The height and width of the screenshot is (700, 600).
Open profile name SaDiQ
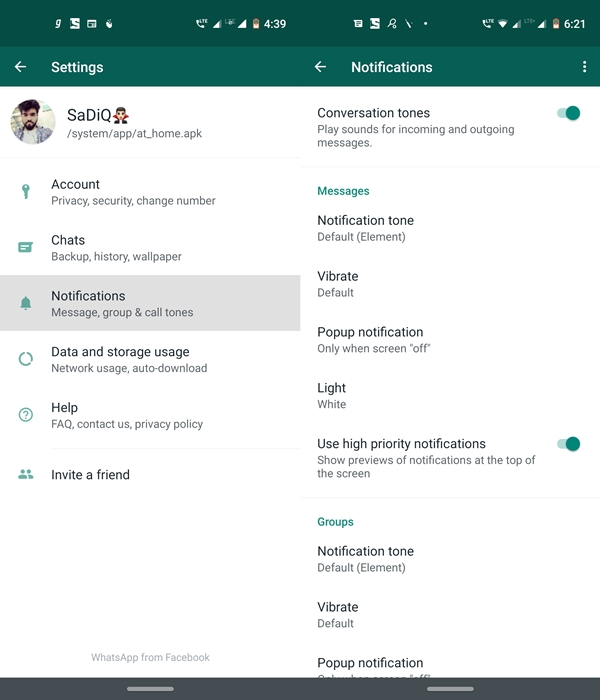pyautogui.click(x=98, y=115)
